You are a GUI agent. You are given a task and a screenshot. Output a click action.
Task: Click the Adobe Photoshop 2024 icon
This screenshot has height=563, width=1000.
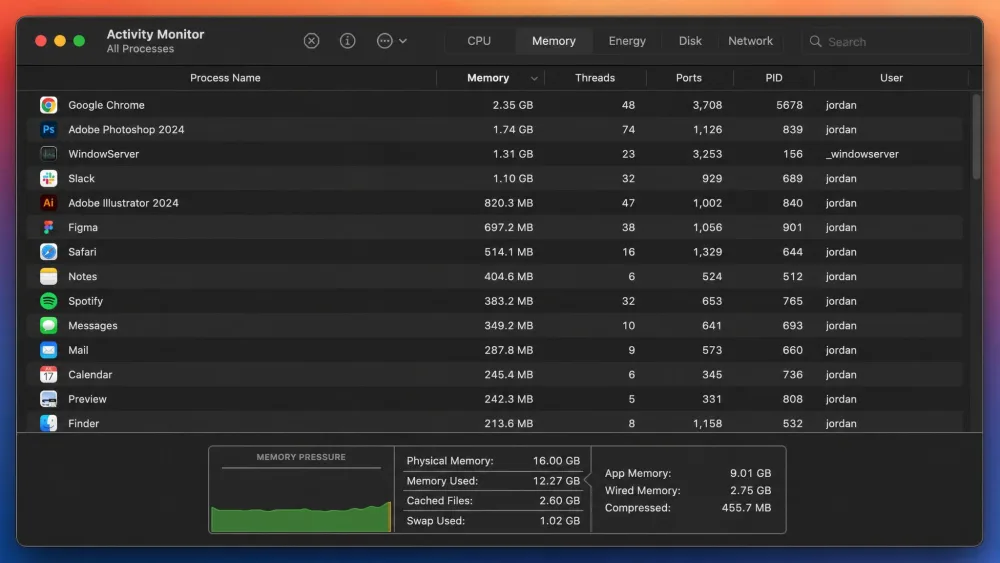[x=48, y=129]
